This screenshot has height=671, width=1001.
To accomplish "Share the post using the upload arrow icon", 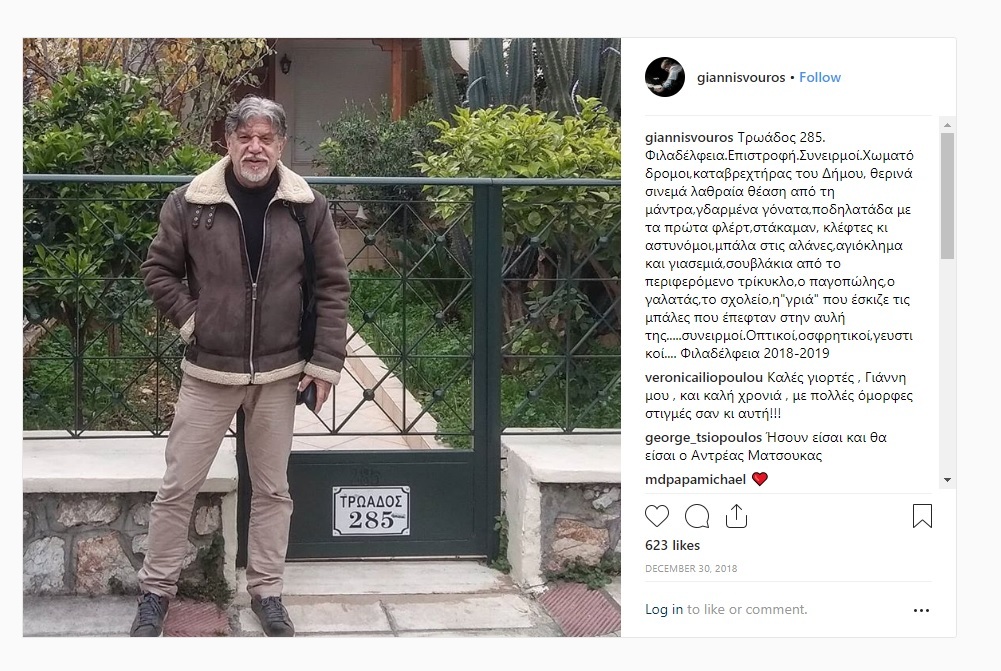I will point(736,516).
